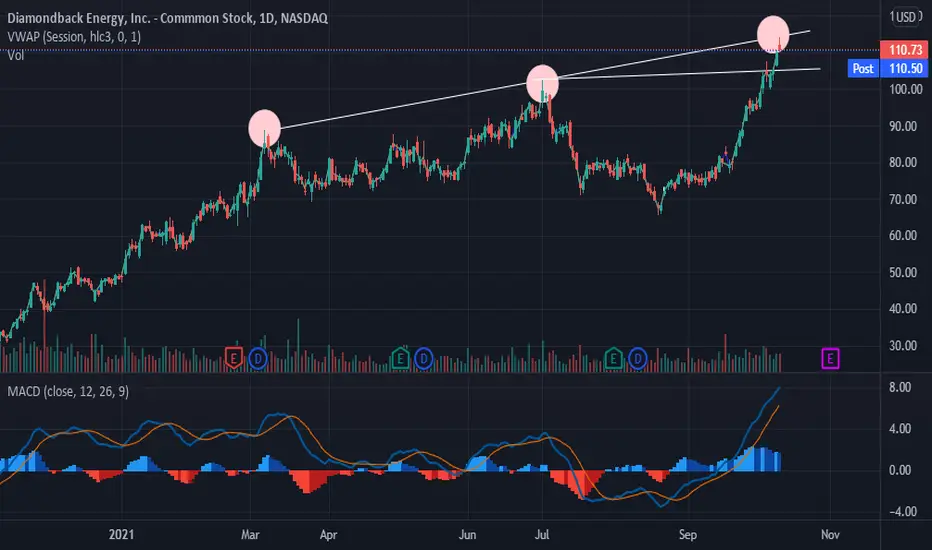
Task: Click the 80.00 price axis label
Action: (x=905, y=162)
